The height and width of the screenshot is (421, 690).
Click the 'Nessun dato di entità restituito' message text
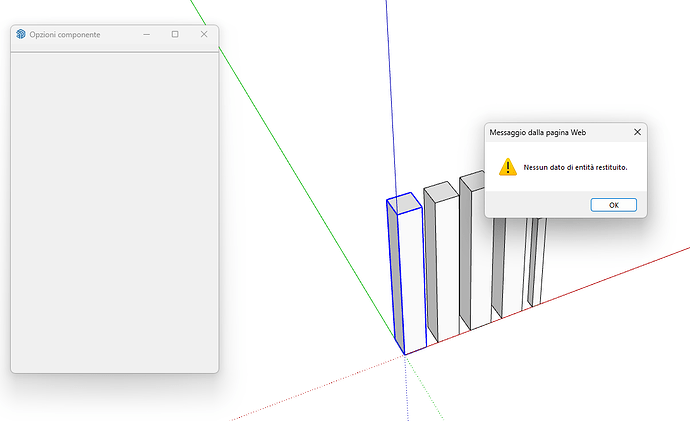point(575,167)
